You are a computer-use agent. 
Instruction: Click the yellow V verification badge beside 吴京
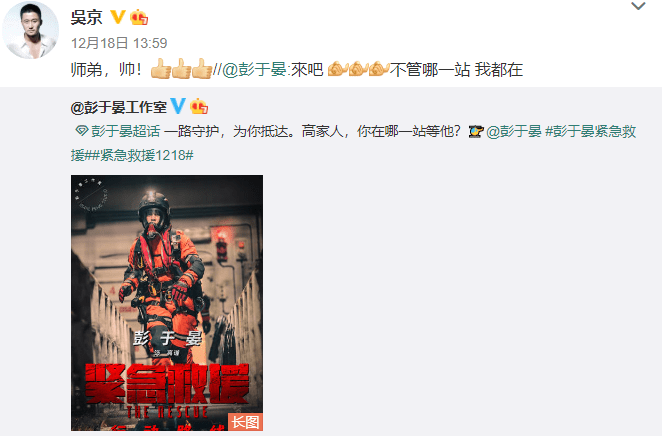point(117,17)
